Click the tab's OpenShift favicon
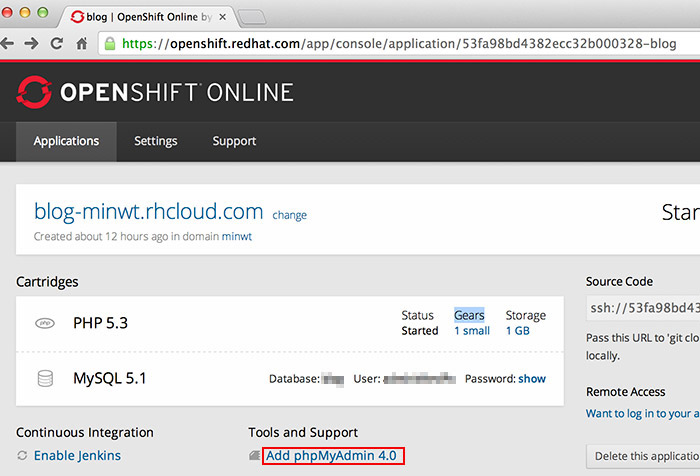700x476 pixels. (x=77, y=17)
